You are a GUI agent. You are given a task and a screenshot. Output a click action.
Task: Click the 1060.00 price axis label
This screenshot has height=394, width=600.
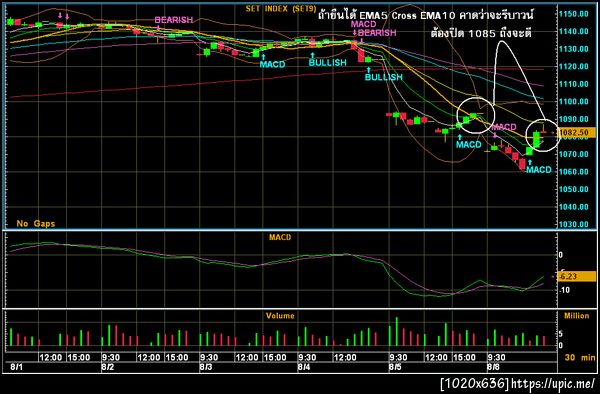click(x=574, y=172)
